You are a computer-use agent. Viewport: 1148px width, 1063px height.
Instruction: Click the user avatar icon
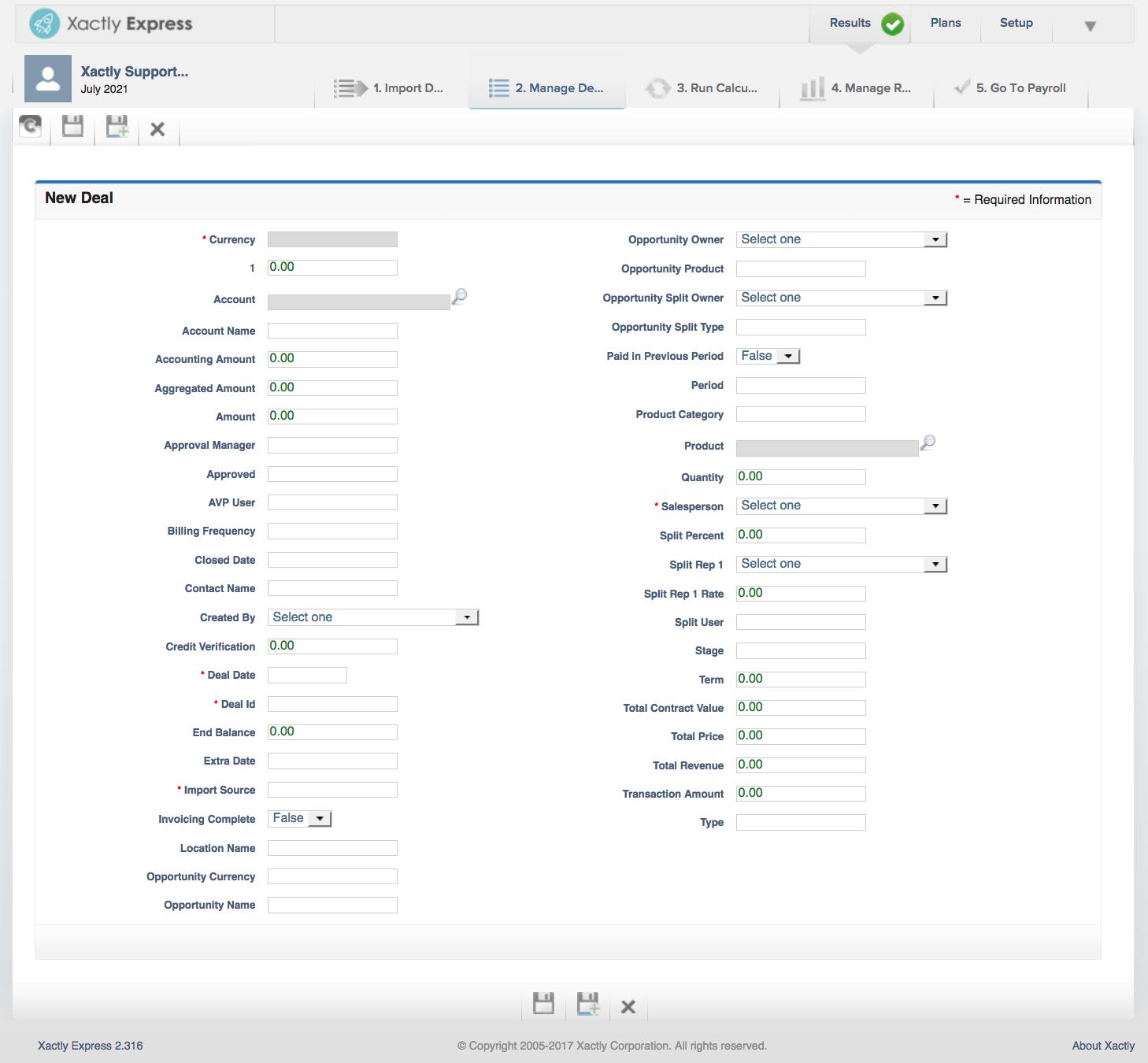coord(48,79)
